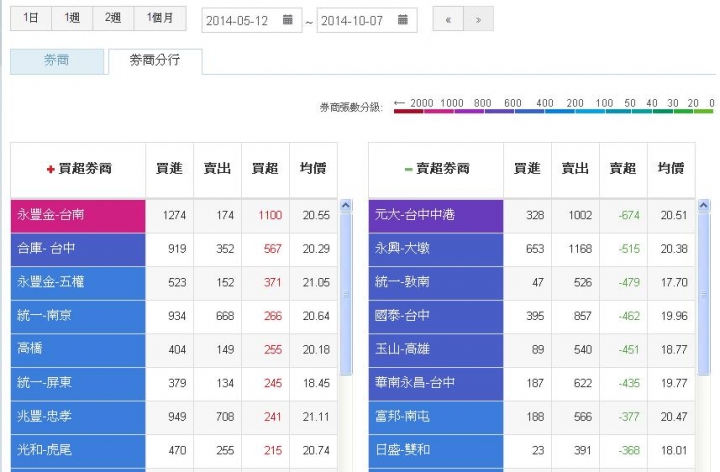The image size is (720, 472).
Task: Click the 20 level color in legend
Action: (x=683, y=111)
